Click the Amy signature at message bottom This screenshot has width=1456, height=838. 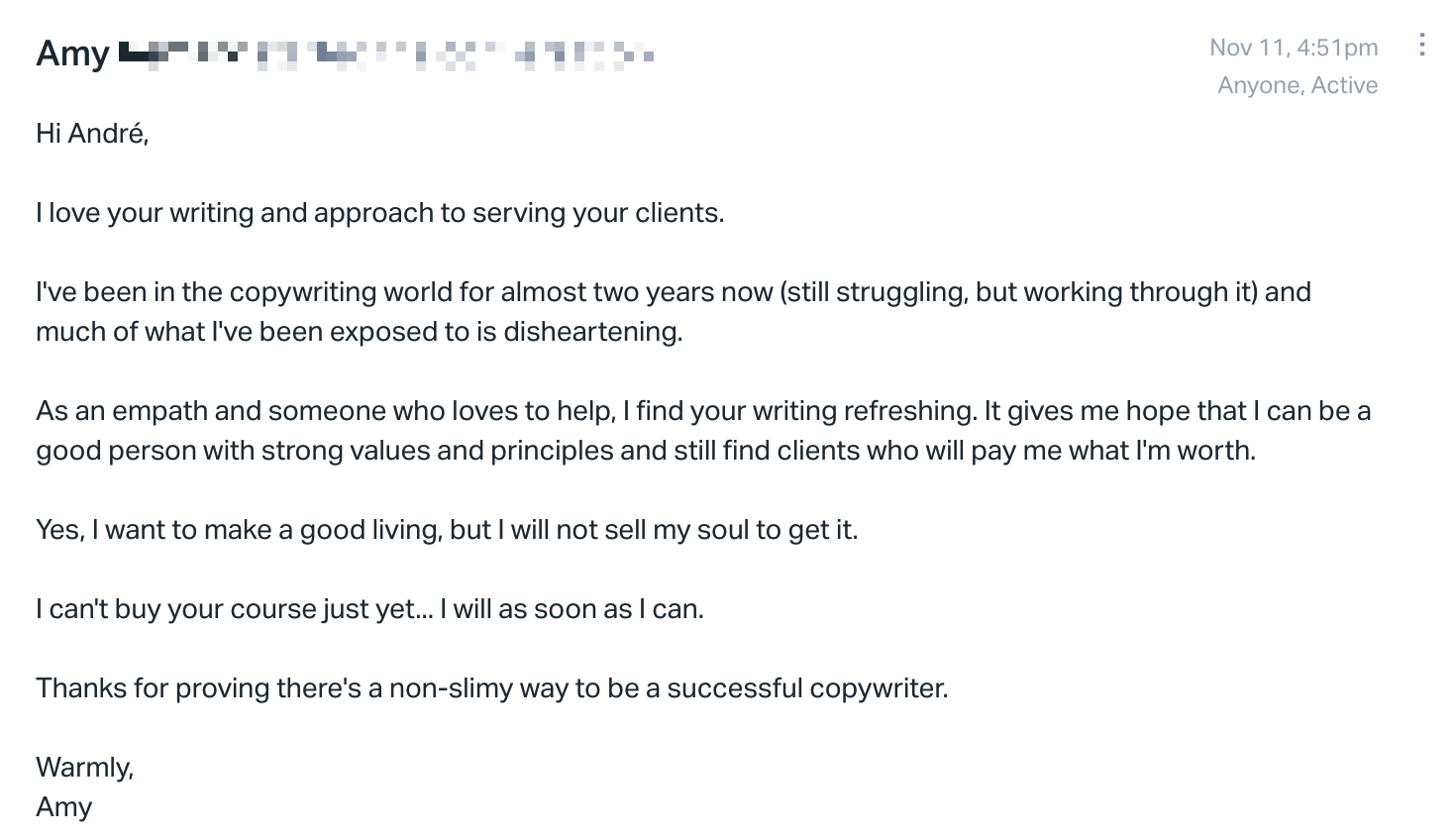[64, 807]
